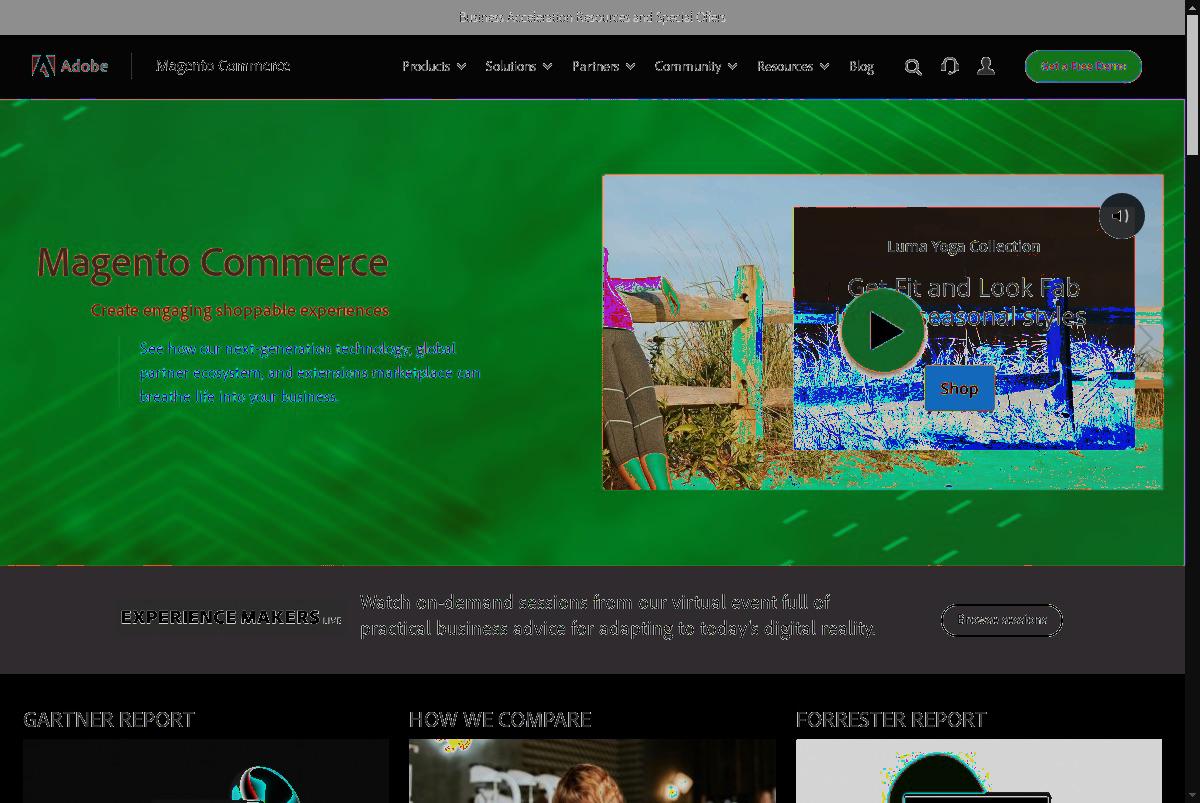Viewport: 1200px width, 803px height.
Task: Click the FORRESTER REPORT heading
Action: 891,719
